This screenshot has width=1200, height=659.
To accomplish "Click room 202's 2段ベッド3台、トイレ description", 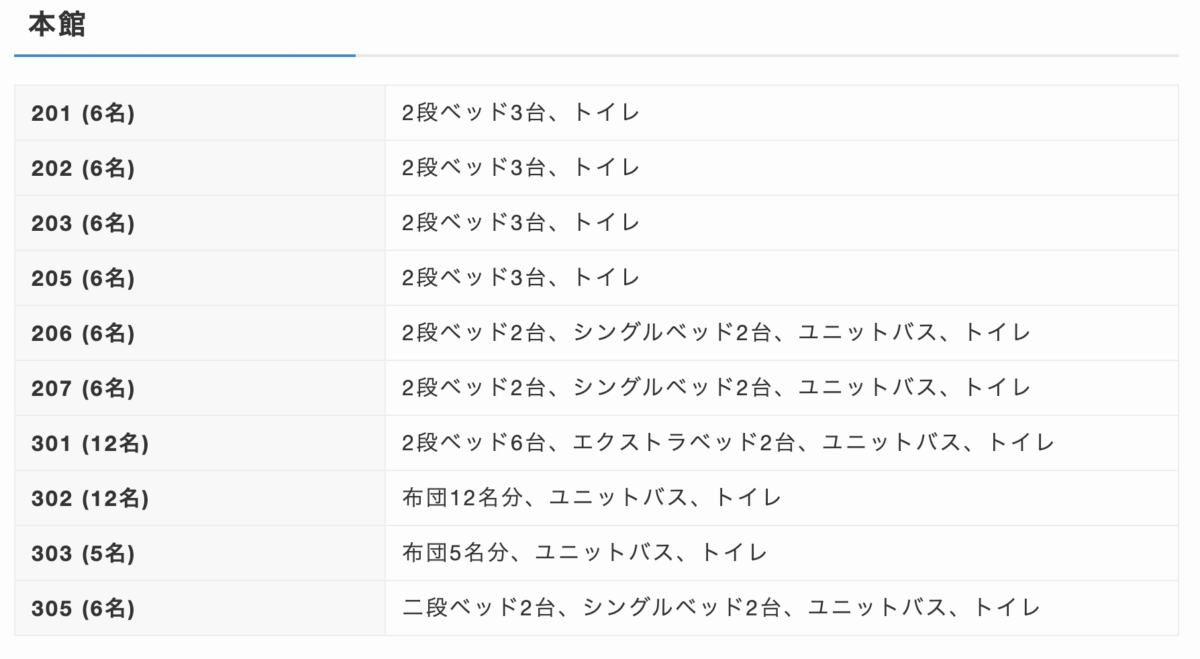I will click(x=520, y=169).
